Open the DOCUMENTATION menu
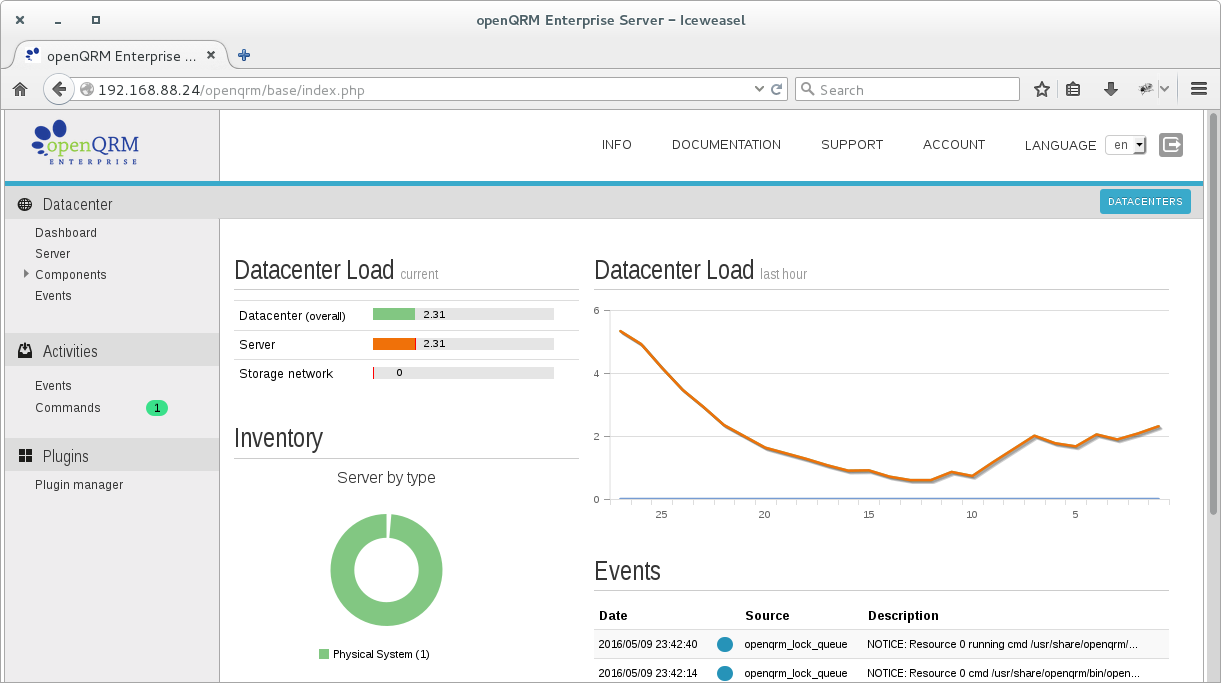Viewport: 1221px width, 683px height. pyautogui.click(x=726, y=145)
